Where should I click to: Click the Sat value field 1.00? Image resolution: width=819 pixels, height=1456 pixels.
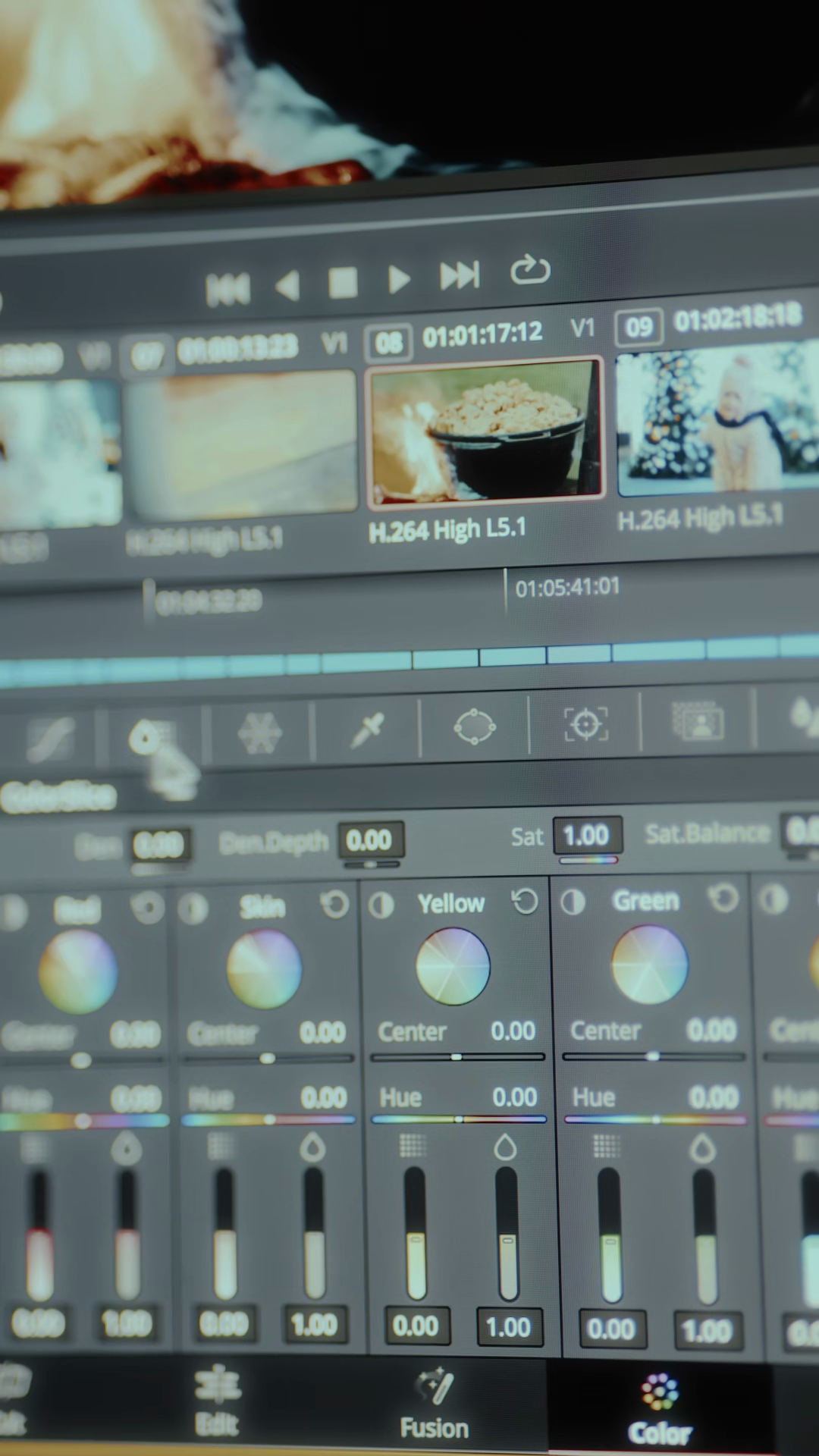pyautogui.click(x=587, y=835)
